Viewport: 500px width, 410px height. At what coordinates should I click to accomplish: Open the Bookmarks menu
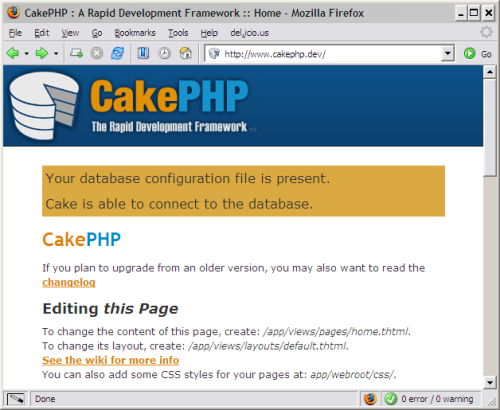click(x=135, y=33)
